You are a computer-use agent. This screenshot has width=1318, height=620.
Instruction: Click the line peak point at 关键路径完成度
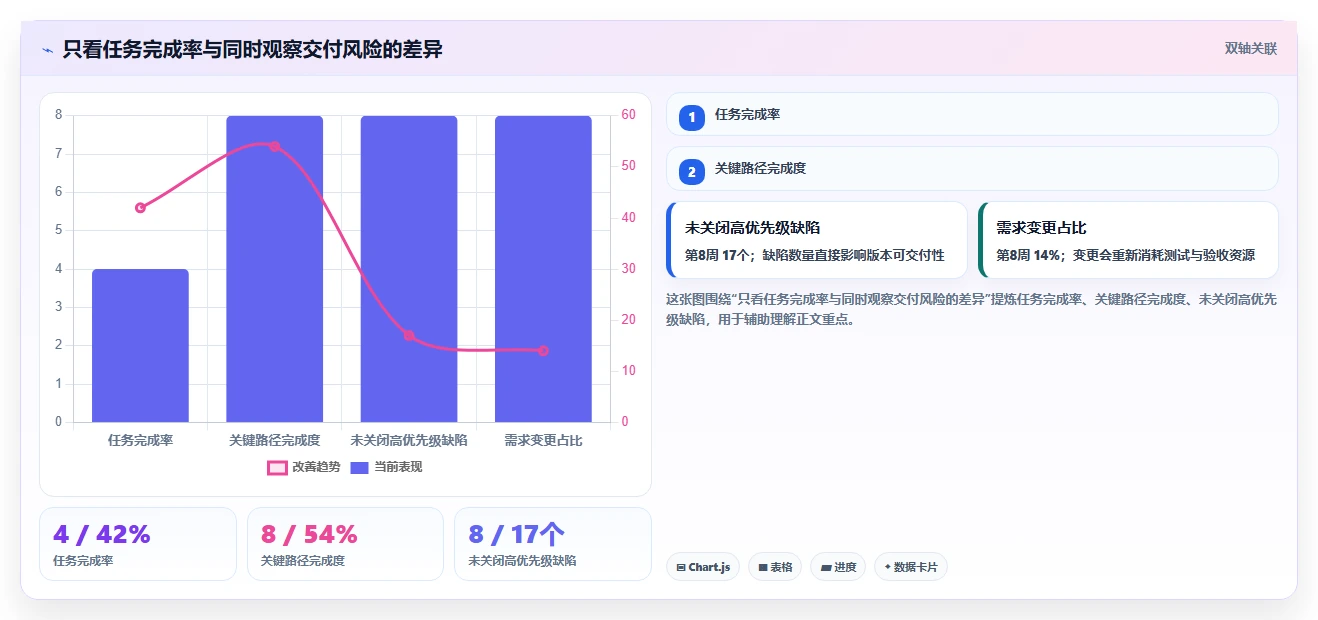(274, 146)
